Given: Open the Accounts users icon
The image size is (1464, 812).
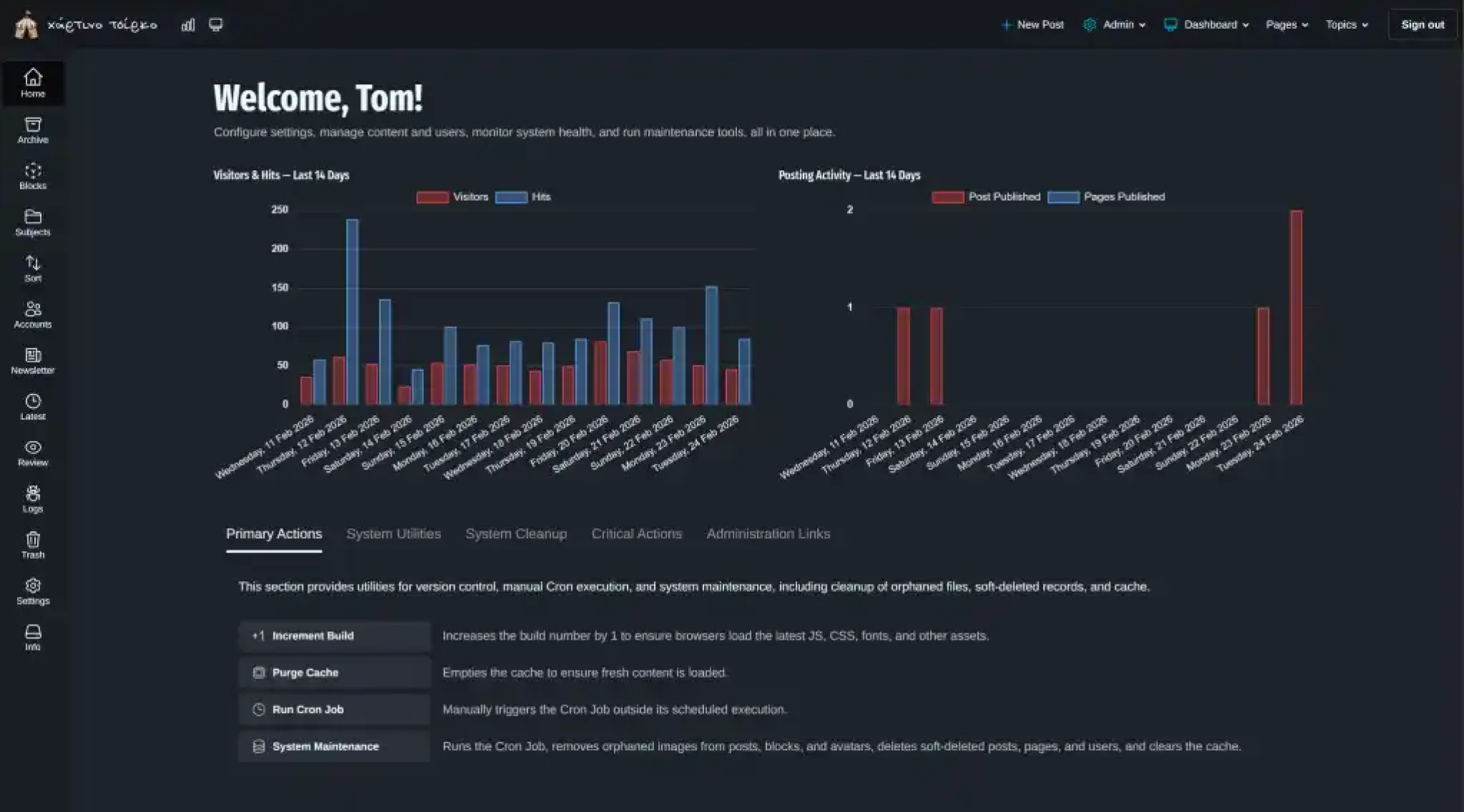Looking at the screenshot, I should [33, 315].
